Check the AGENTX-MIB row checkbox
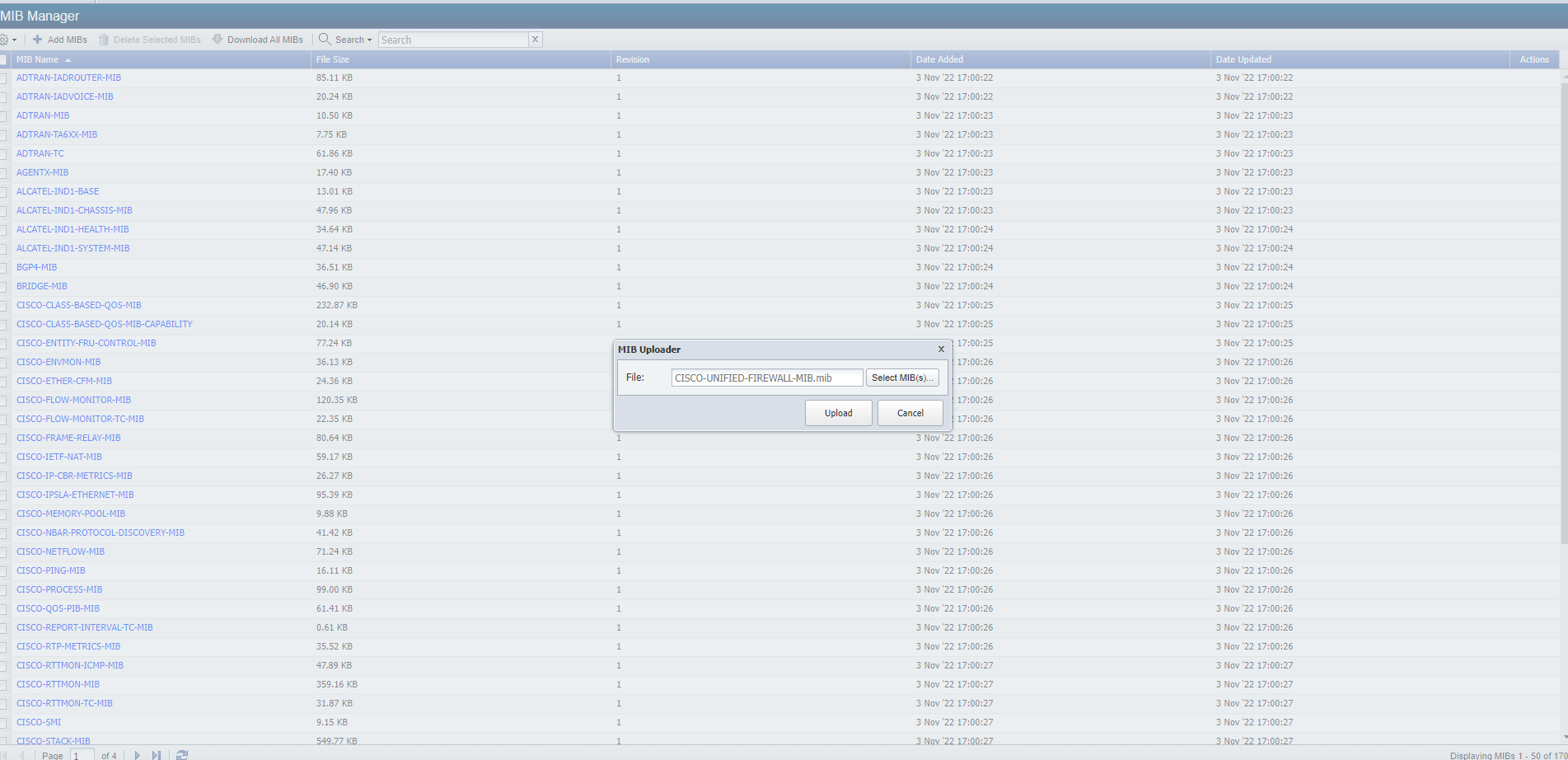The image size is (1568, 760). 3,173
